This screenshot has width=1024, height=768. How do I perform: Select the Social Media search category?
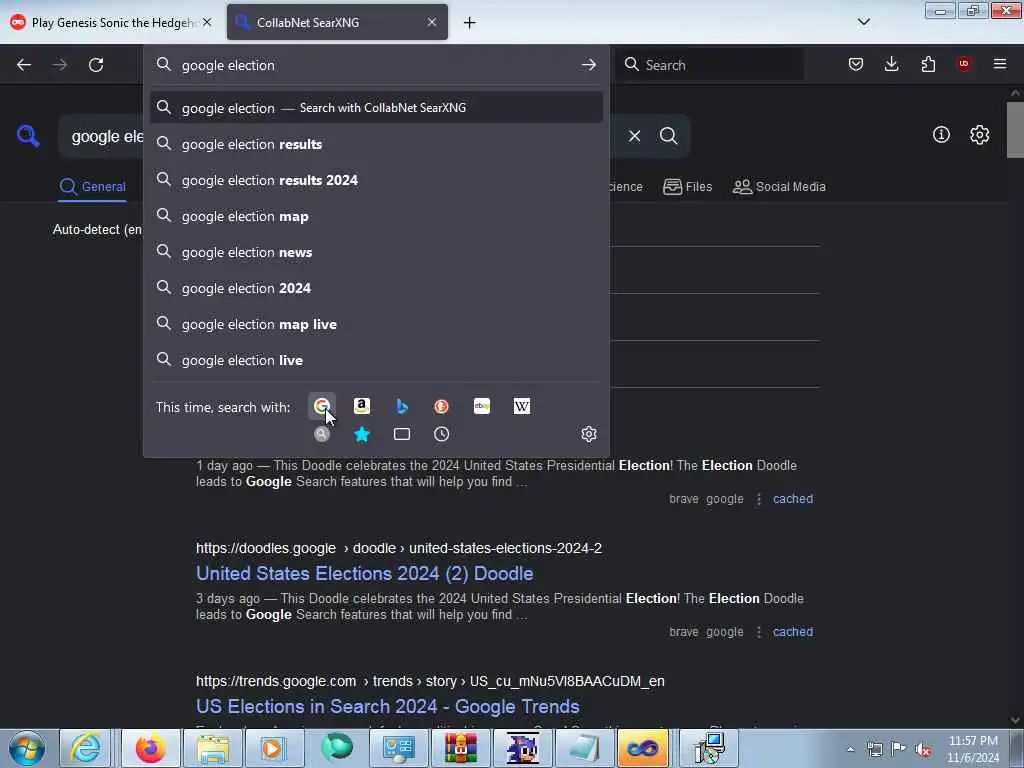(779, 187)
